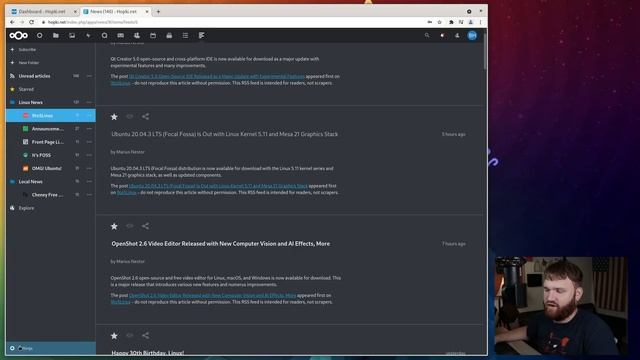The width and height of the screenshot is (640, 360).
Task: Open the Contacts app icon
Action: tap(137, 36)
